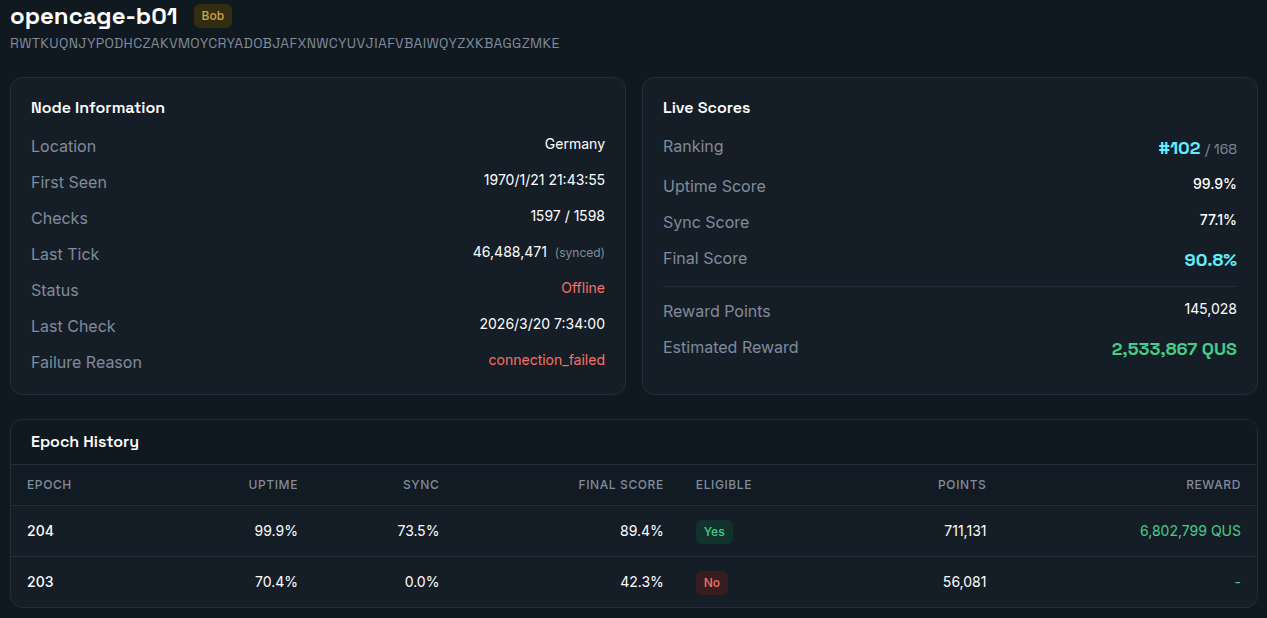The height and width of the screenshot is (618, 1267).
Task: Click the Bob badge next to node name
Action: tap(212, 16)
